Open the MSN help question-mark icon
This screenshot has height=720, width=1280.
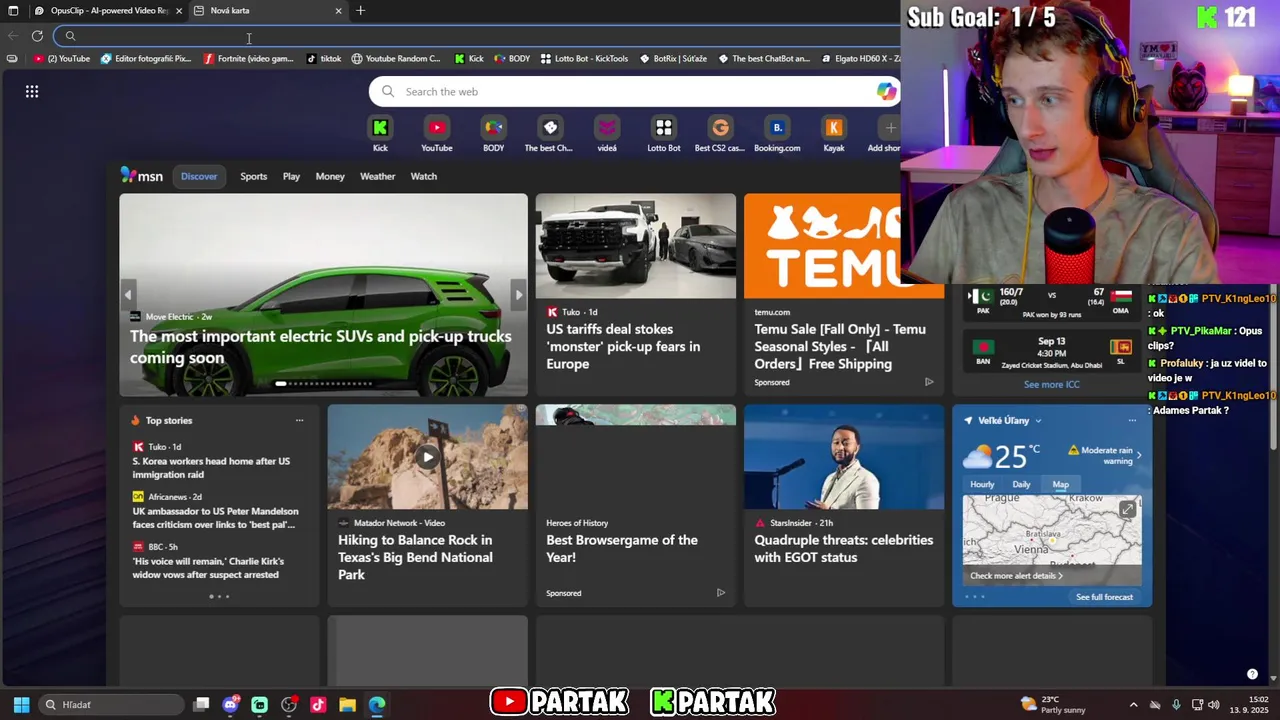1252,674
